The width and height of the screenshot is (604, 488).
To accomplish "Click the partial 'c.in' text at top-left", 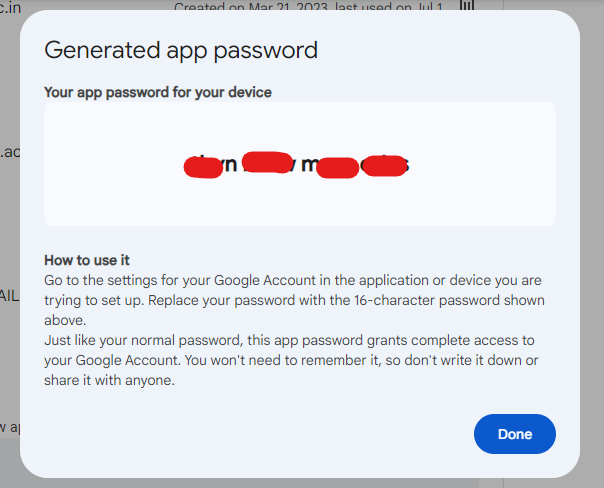I will pyautogui.click(x=12, y=6).
